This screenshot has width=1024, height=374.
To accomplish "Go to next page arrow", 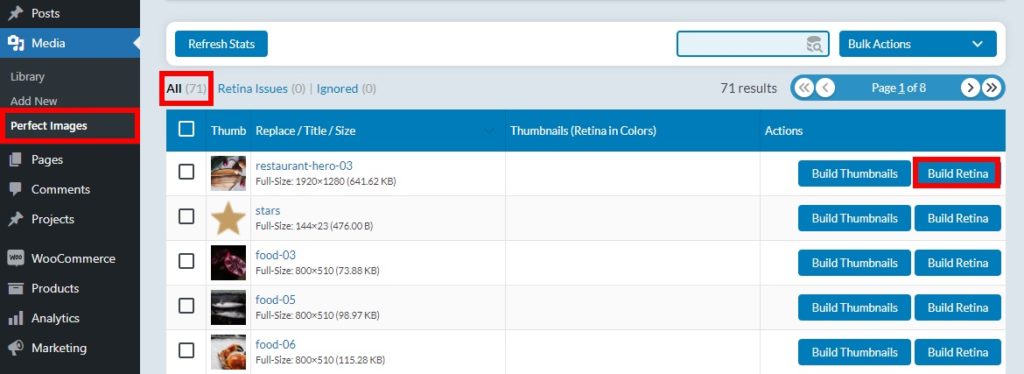I will coord(970,87).
